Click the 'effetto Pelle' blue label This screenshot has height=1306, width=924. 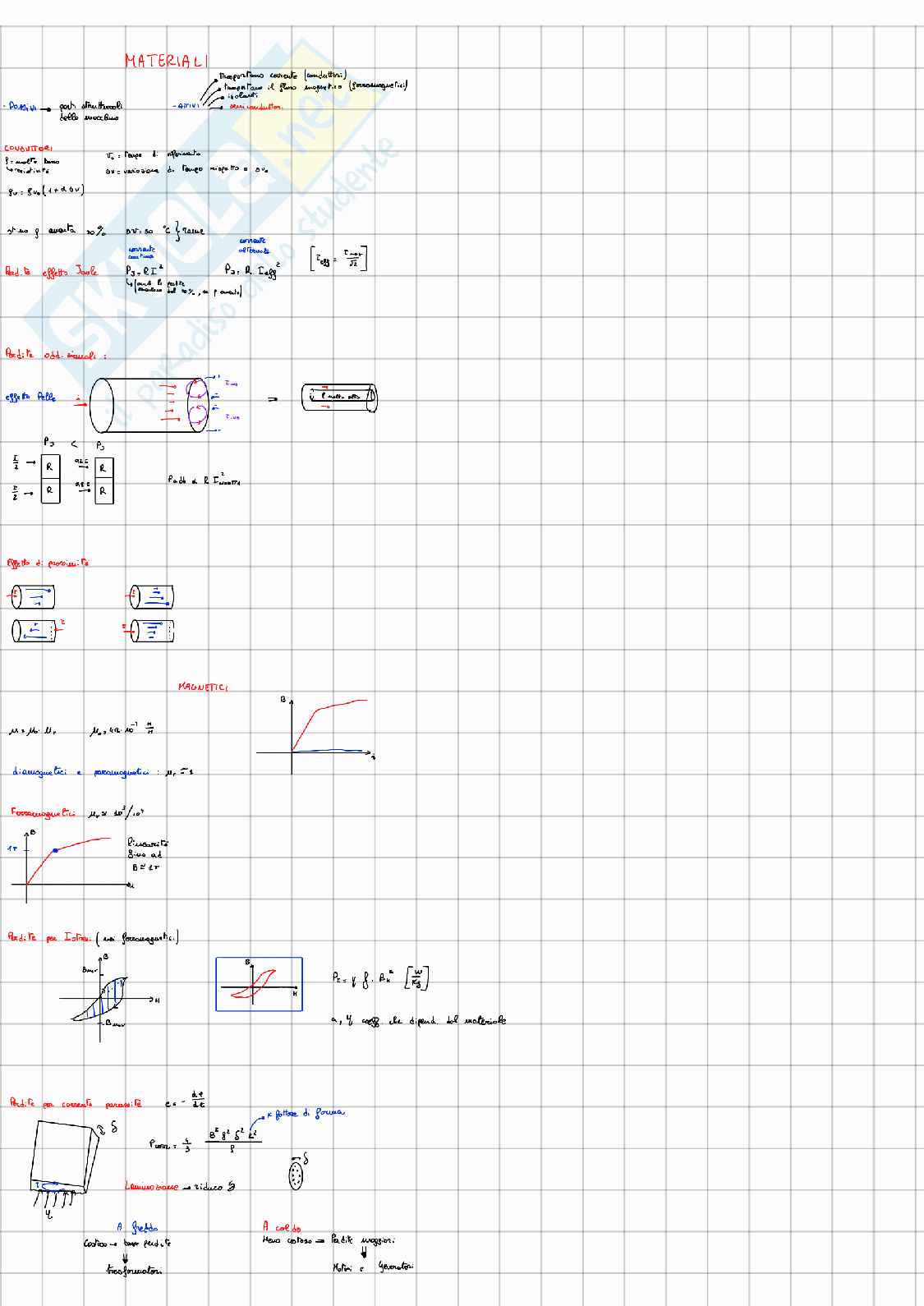30,397
